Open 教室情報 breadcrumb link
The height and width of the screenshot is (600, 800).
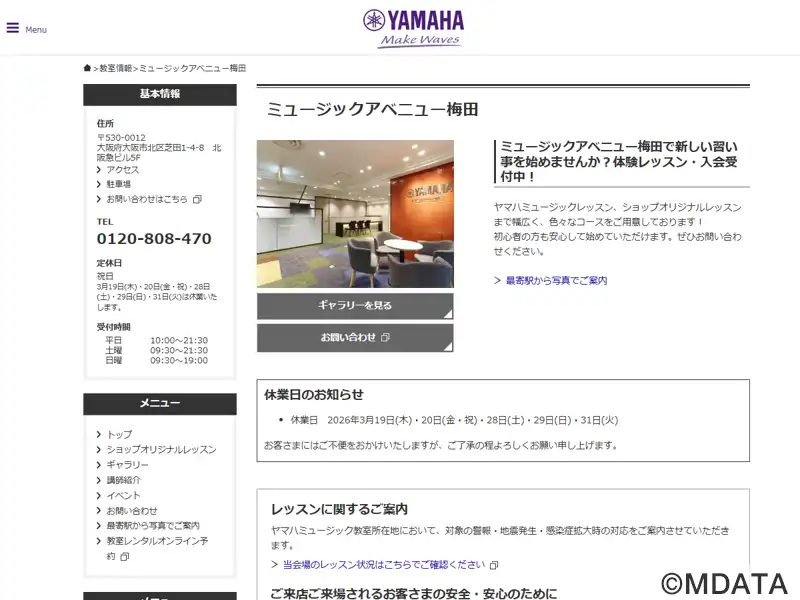116,68
